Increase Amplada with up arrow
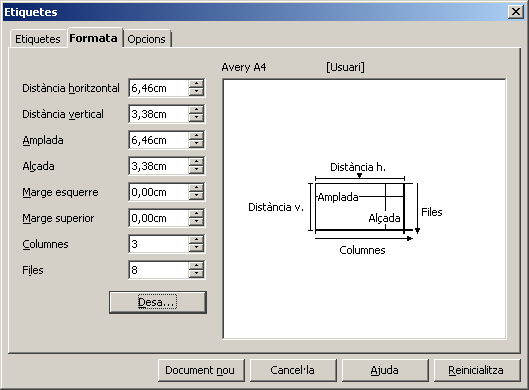 [196, 136]
